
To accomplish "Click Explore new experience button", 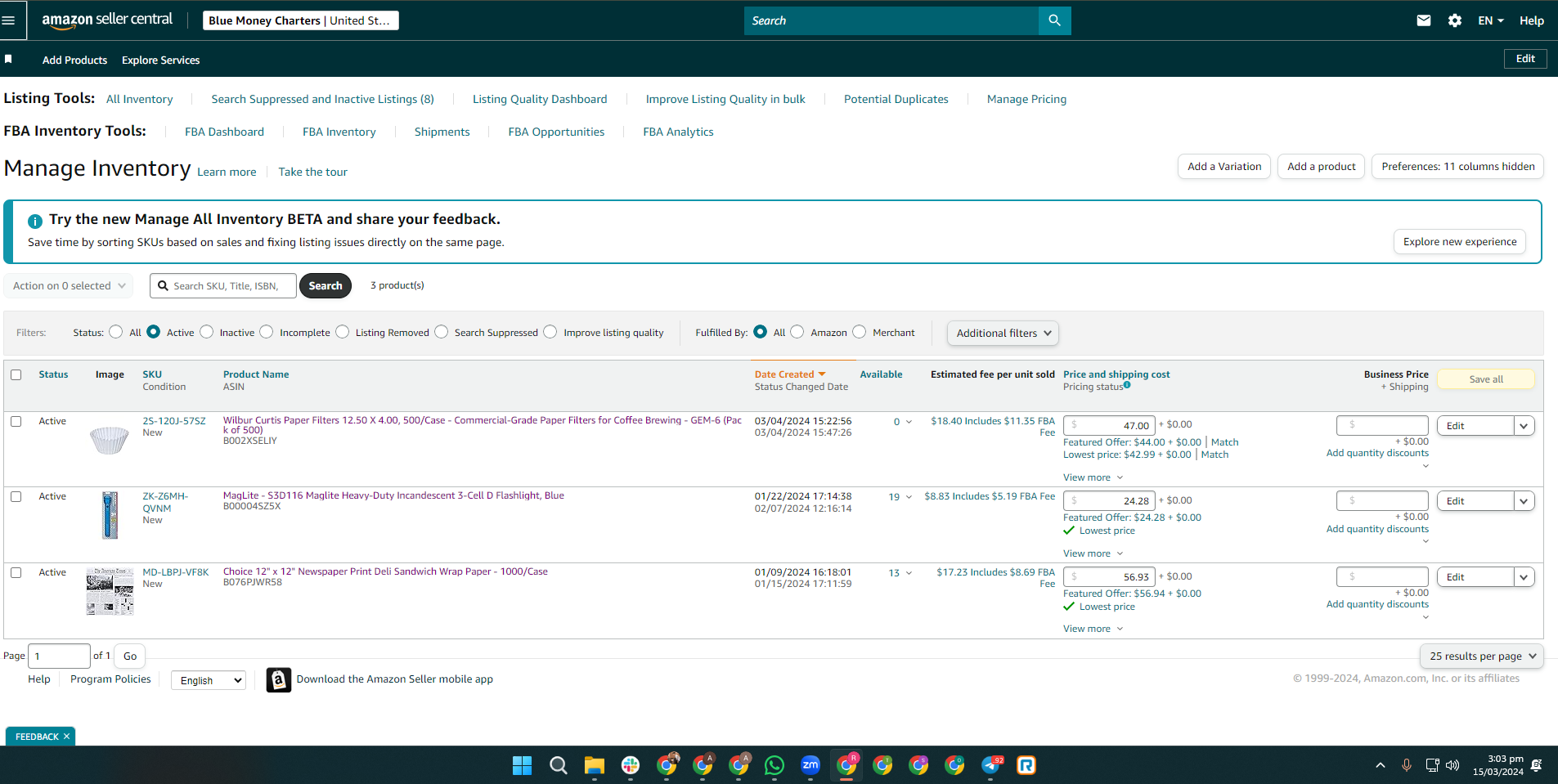I will coord(1460,241).
